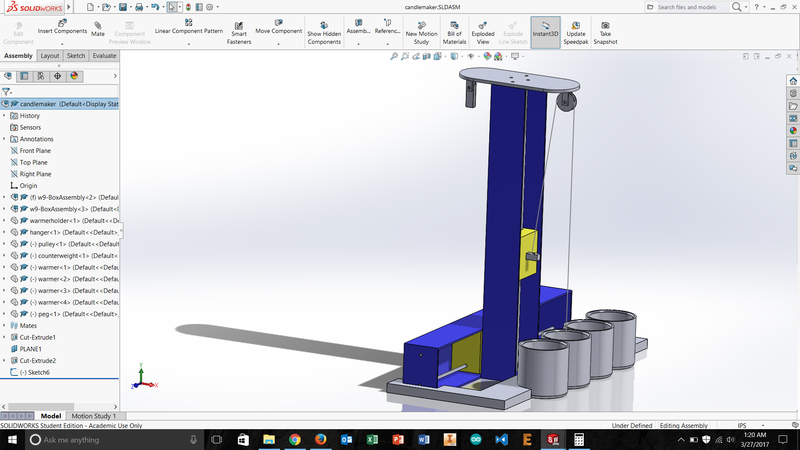800x450 pixels.
Task: Switch to the Evaluate tab
Action: [x=104, y=56]
